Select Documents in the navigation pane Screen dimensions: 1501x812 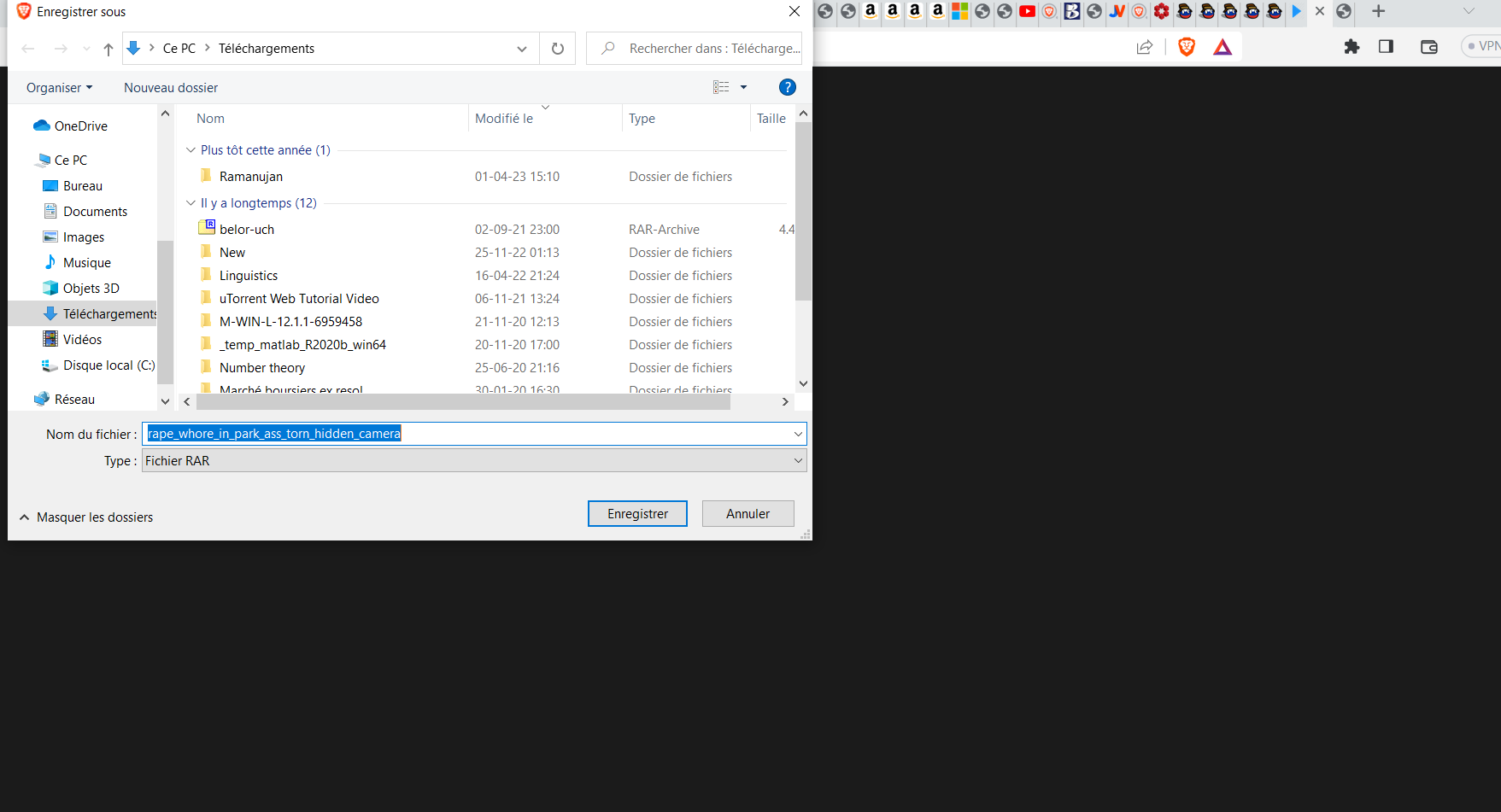[x=95, y=212]
